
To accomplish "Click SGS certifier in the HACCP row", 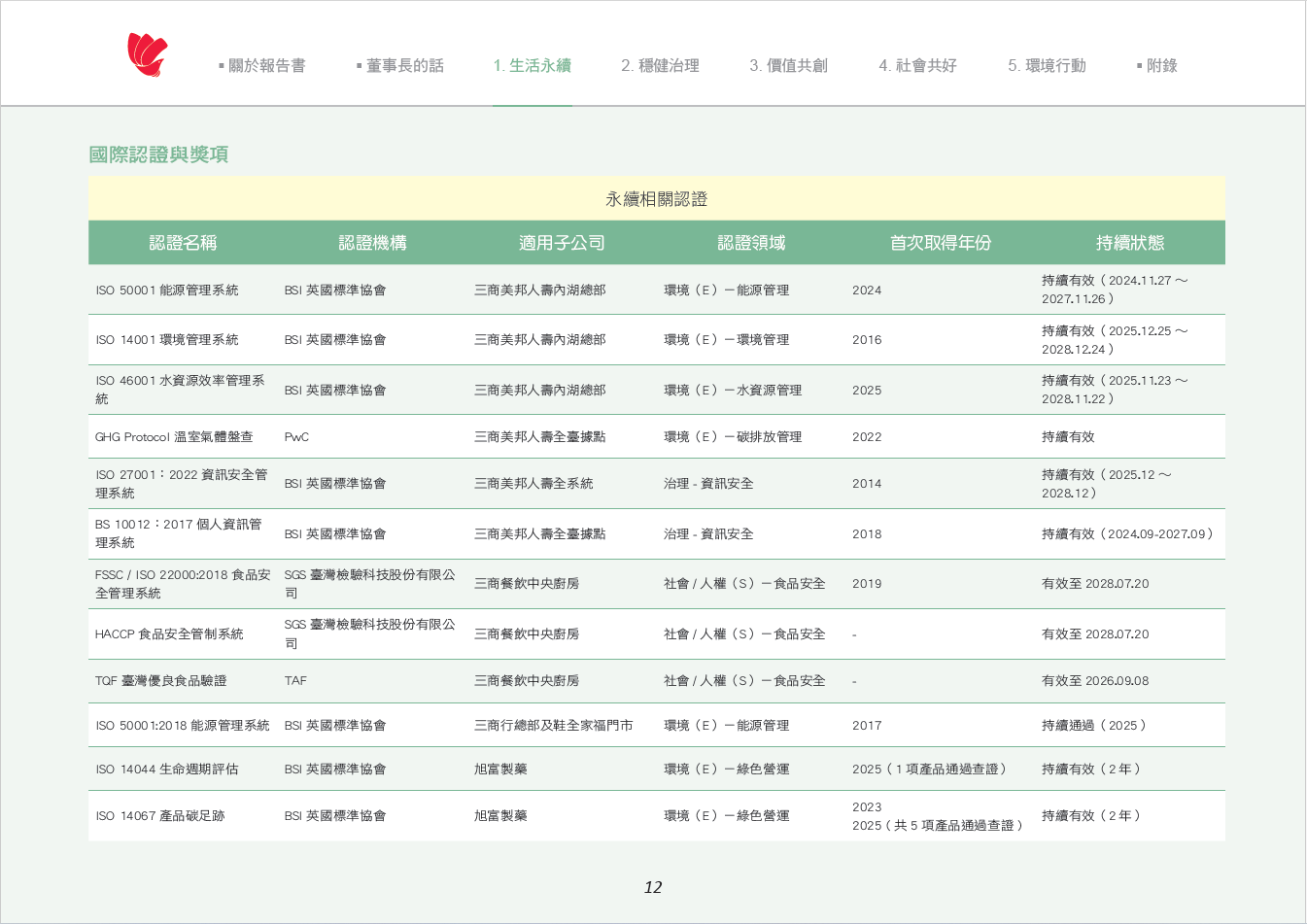I will (x=369, y=634).
